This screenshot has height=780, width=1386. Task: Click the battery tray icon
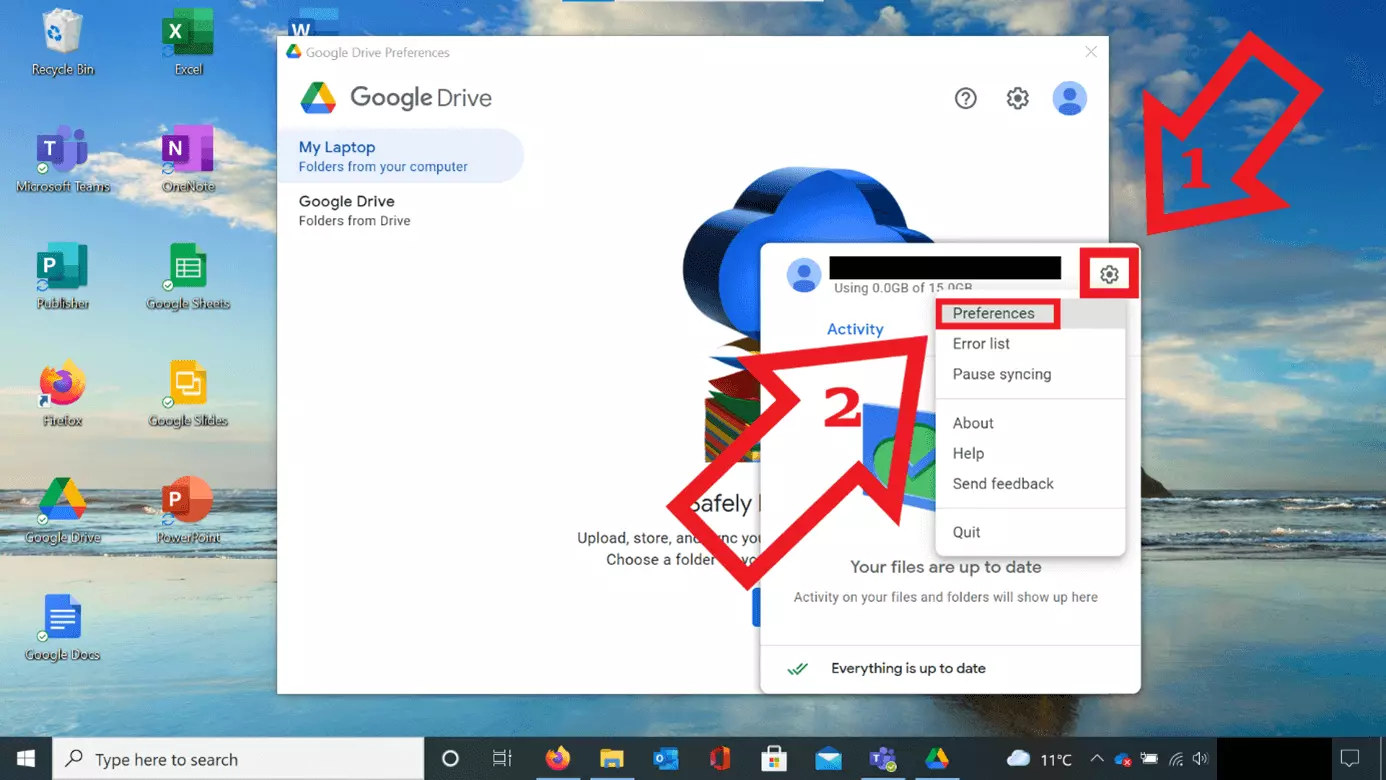pos(1149,759)
